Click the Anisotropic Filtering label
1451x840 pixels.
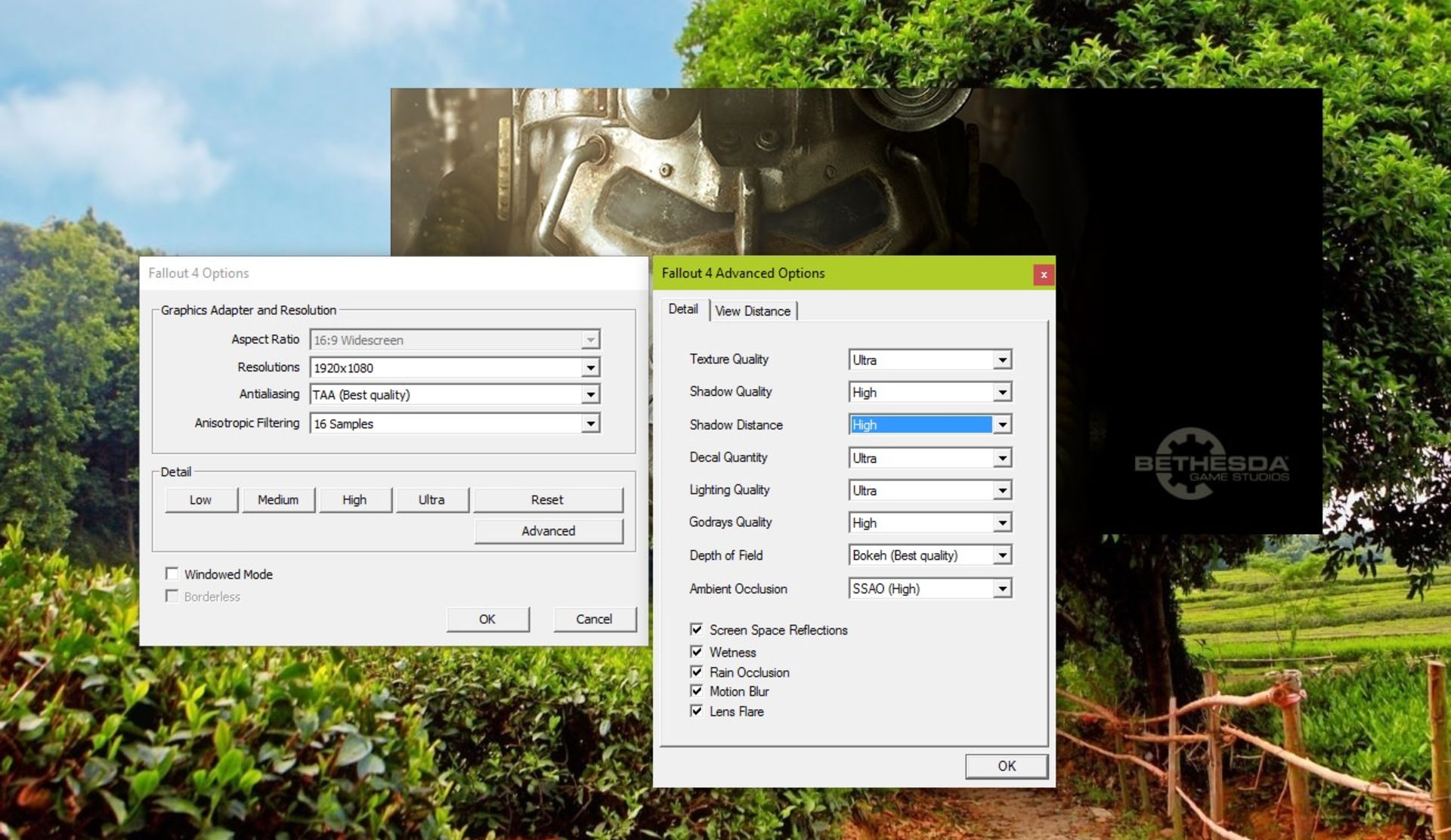tap(247, 423)
